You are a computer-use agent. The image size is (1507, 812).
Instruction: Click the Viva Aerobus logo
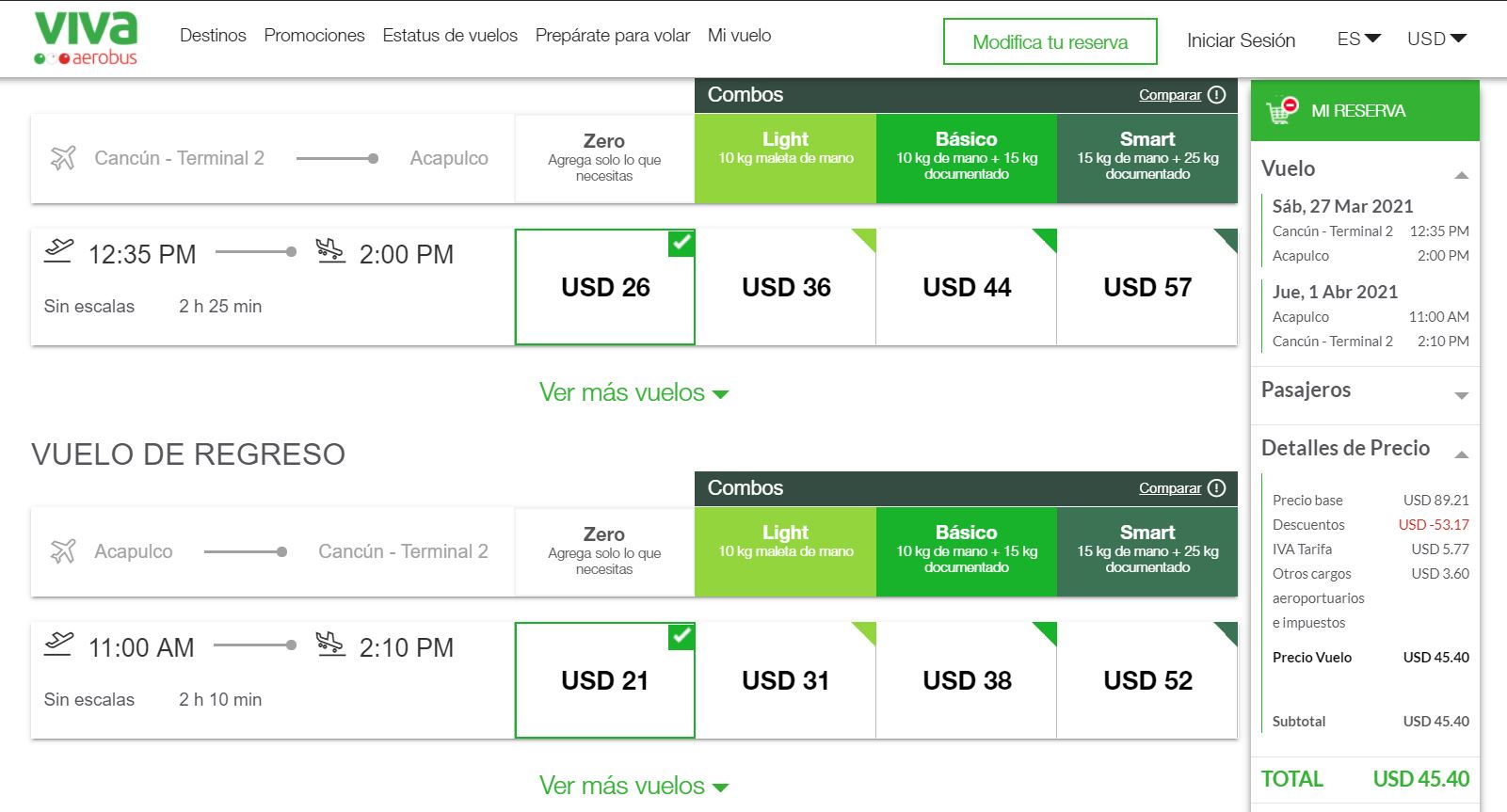click(86, 39)
